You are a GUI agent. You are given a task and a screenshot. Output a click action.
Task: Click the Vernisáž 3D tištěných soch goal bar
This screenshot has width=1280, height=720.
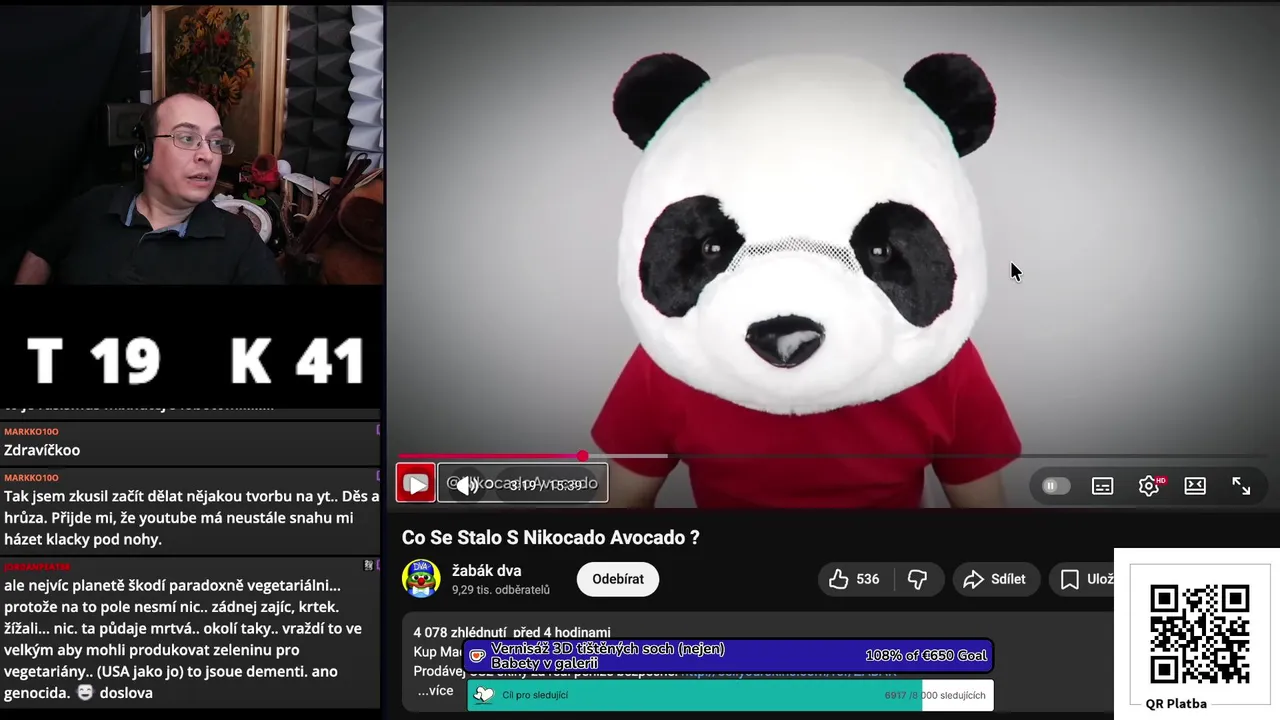(x=728, y=656)
